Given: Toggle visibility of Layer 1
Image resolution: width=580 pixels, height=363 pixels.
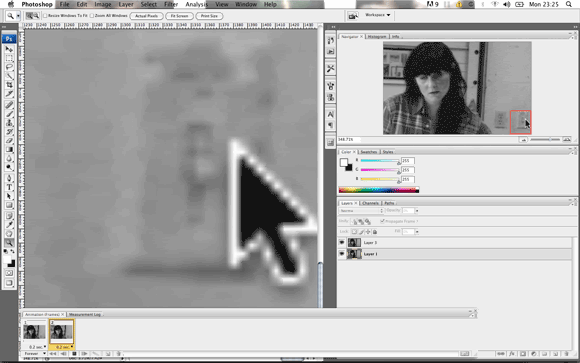Looking at the screenshot, I should pos(342,254).
